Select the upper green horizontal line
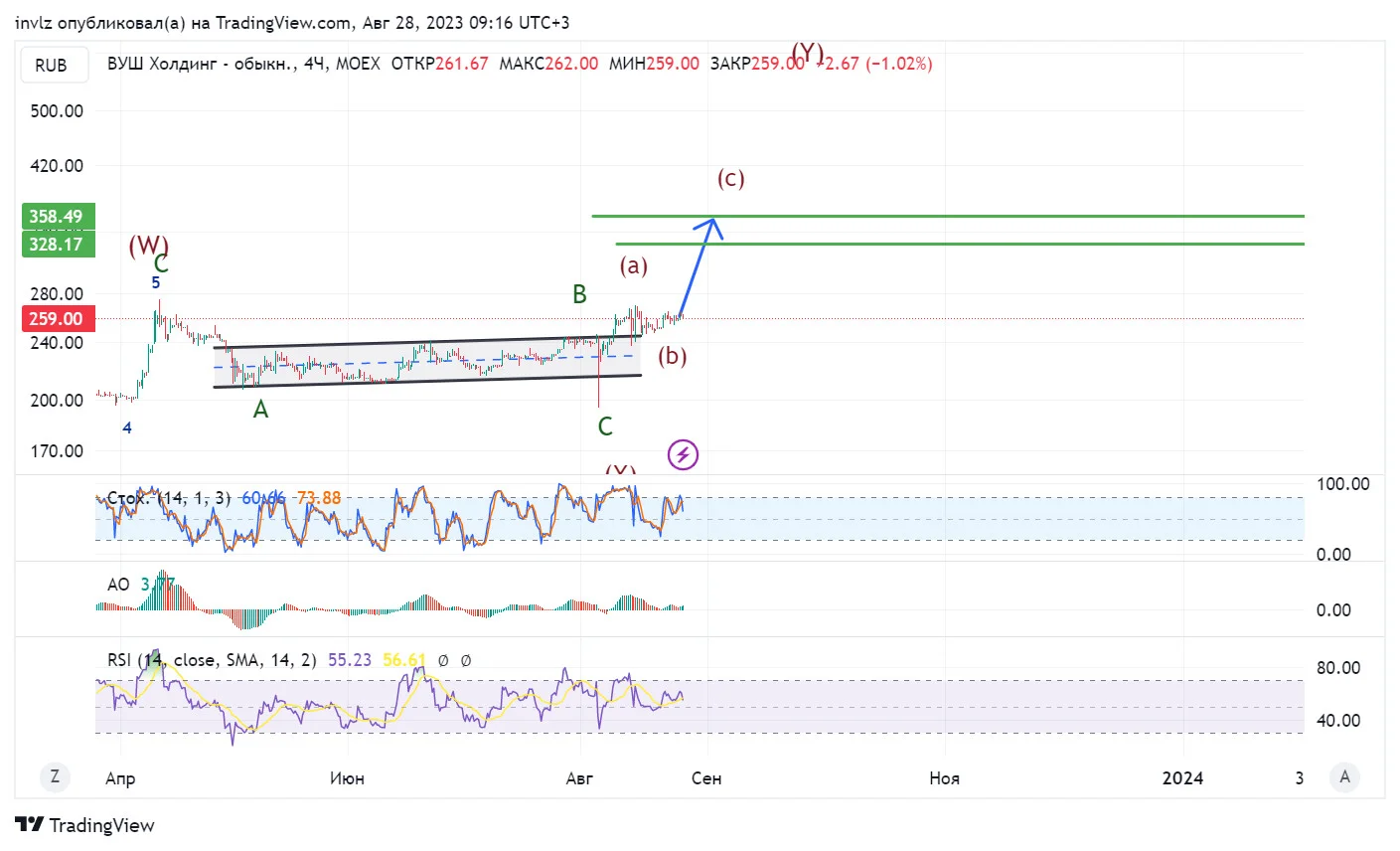 (948, 216)
